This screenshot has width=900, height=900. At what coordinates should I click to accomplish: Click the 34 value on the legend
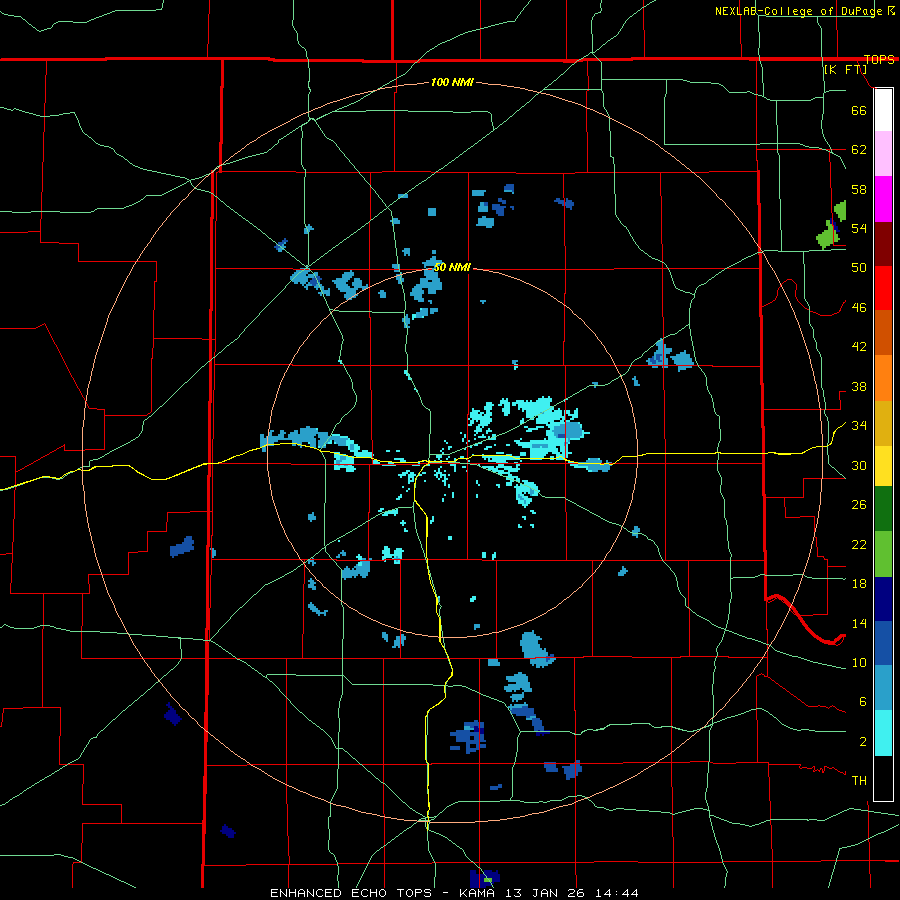click(x=859, y=426)
